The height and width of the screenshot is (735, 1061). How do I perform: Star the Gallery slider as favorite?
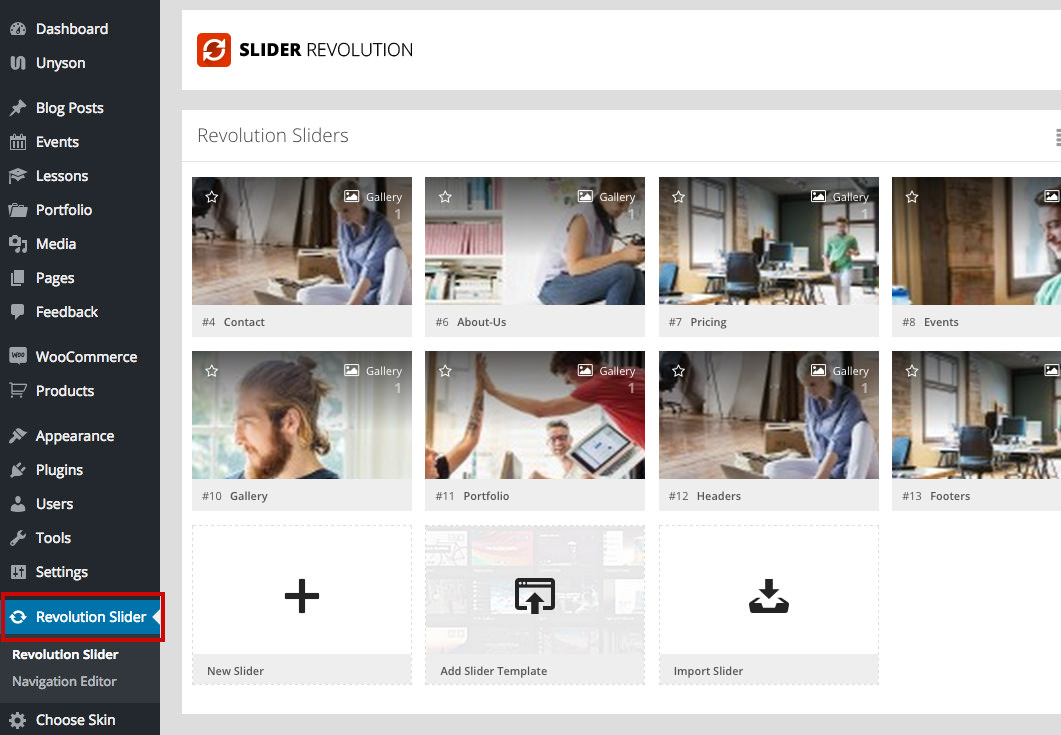coord(212,371)
